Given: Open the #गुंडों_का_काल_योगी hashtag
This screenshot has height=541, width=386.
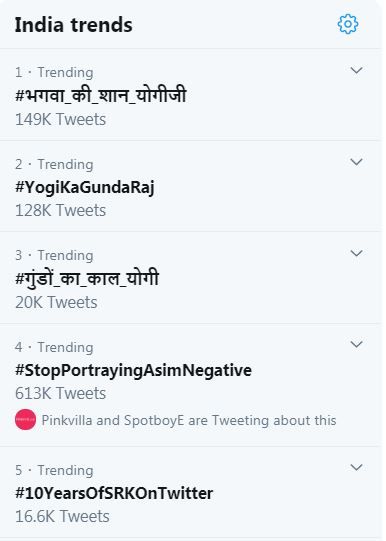Looking at the screenshot, I should click(87, 278).
